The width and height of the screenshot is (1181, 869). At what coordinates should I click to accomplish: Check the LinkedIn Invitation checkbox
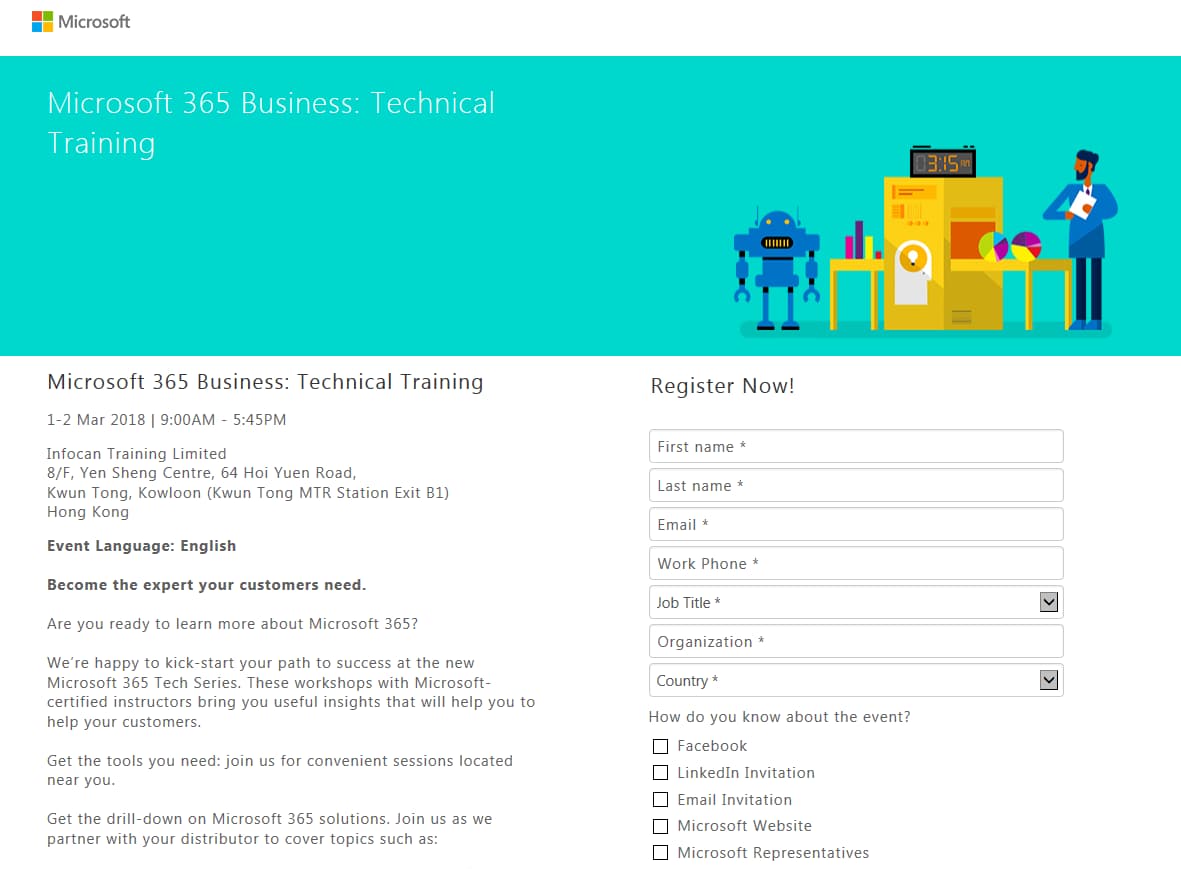pyautogui.click(x=661, y=773)
